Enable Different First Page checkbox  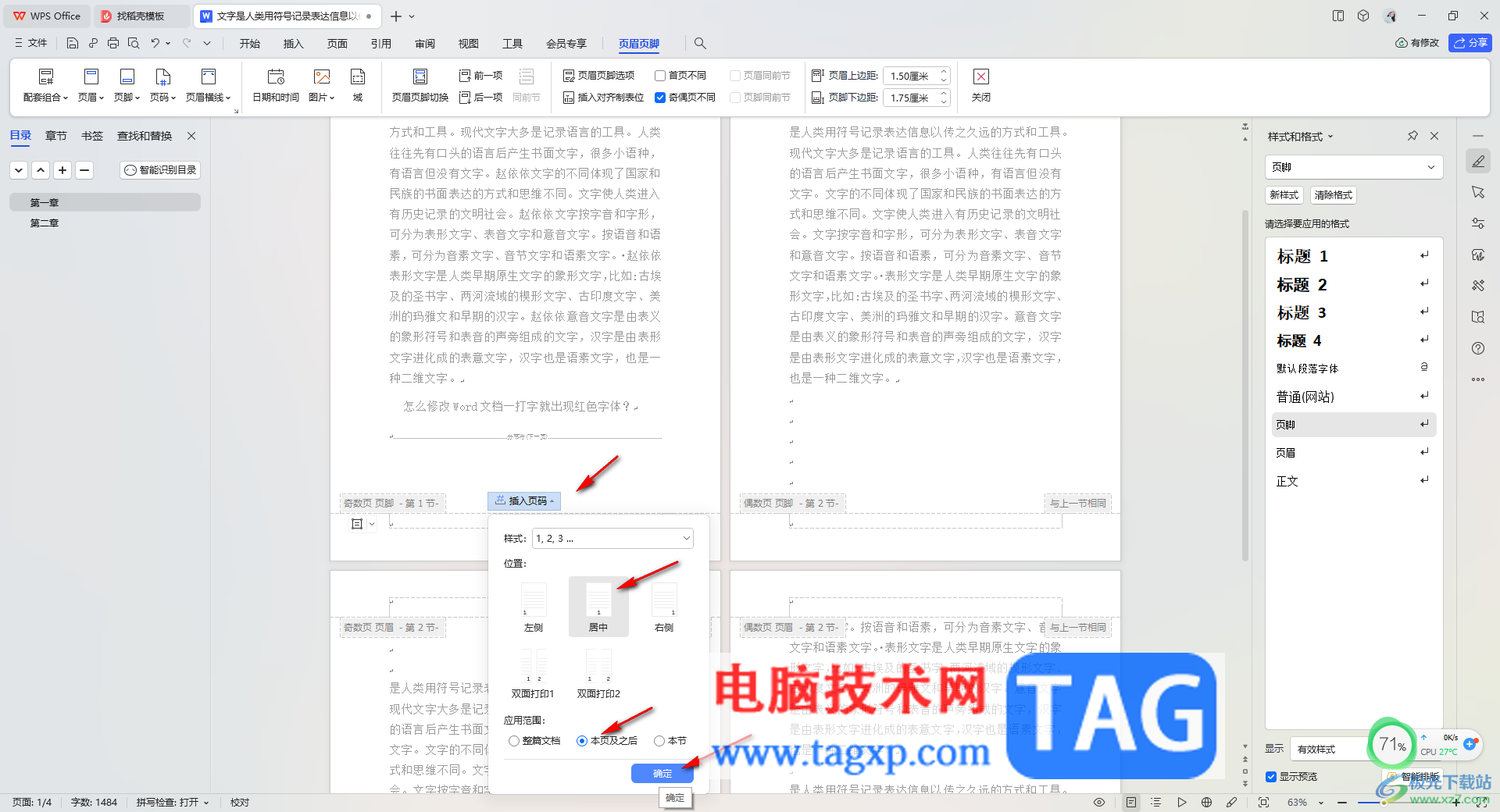[660, 76]
